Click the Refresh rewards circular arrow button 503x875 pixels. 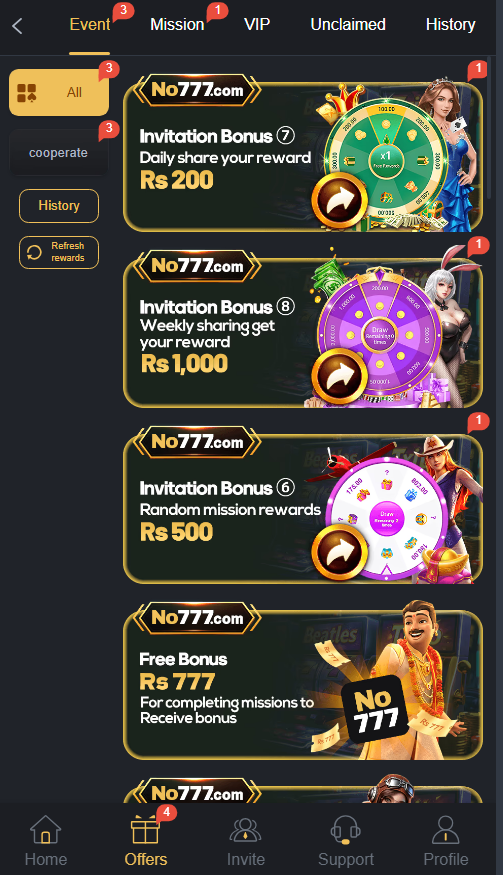click(59, 252)
